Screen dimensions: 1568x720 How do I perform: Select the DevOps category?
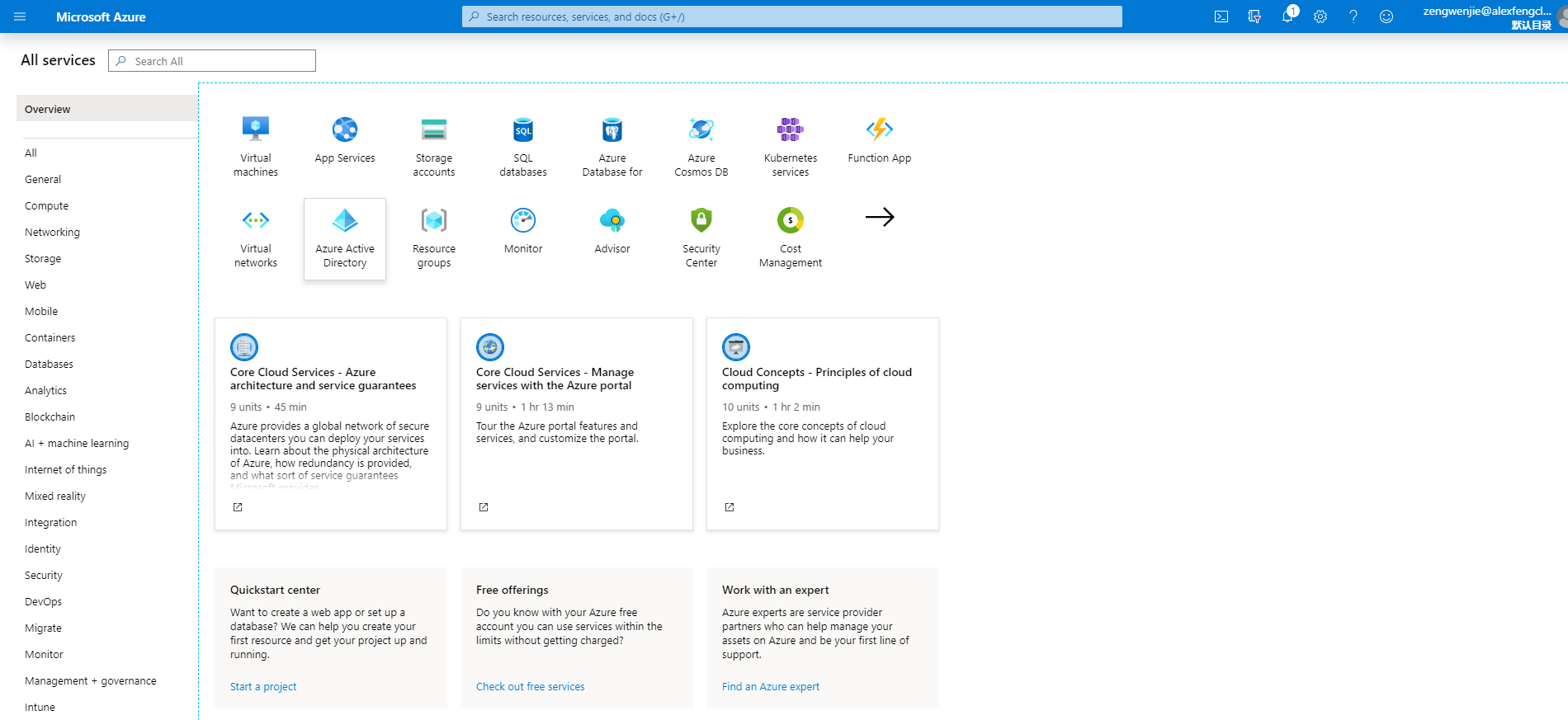click(43, 601)
